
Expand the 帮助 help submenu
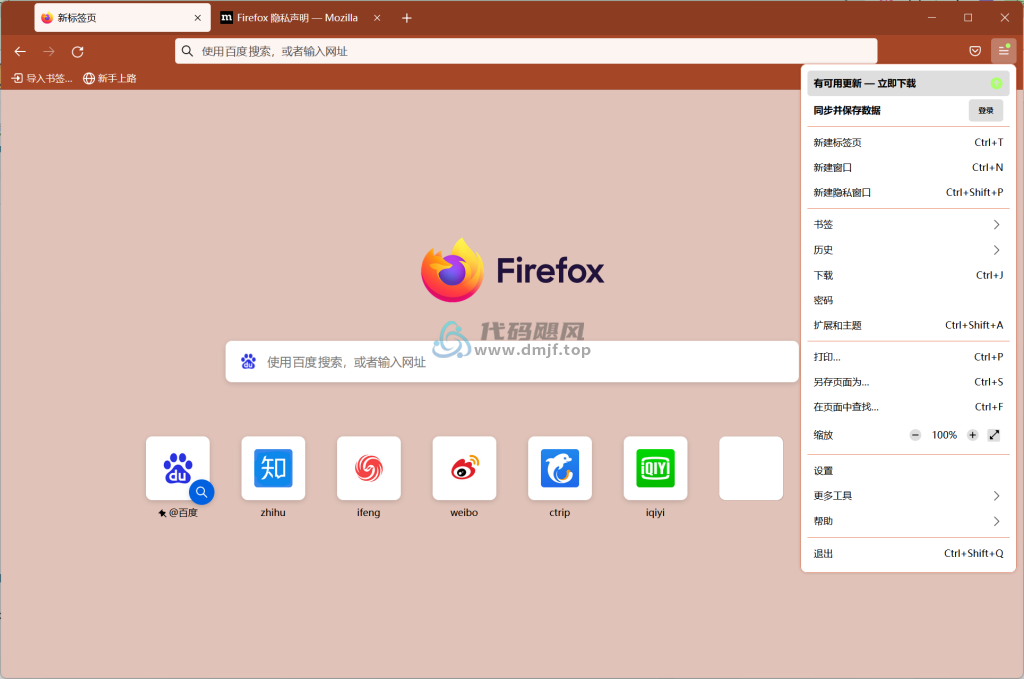[x=908, y=521]
